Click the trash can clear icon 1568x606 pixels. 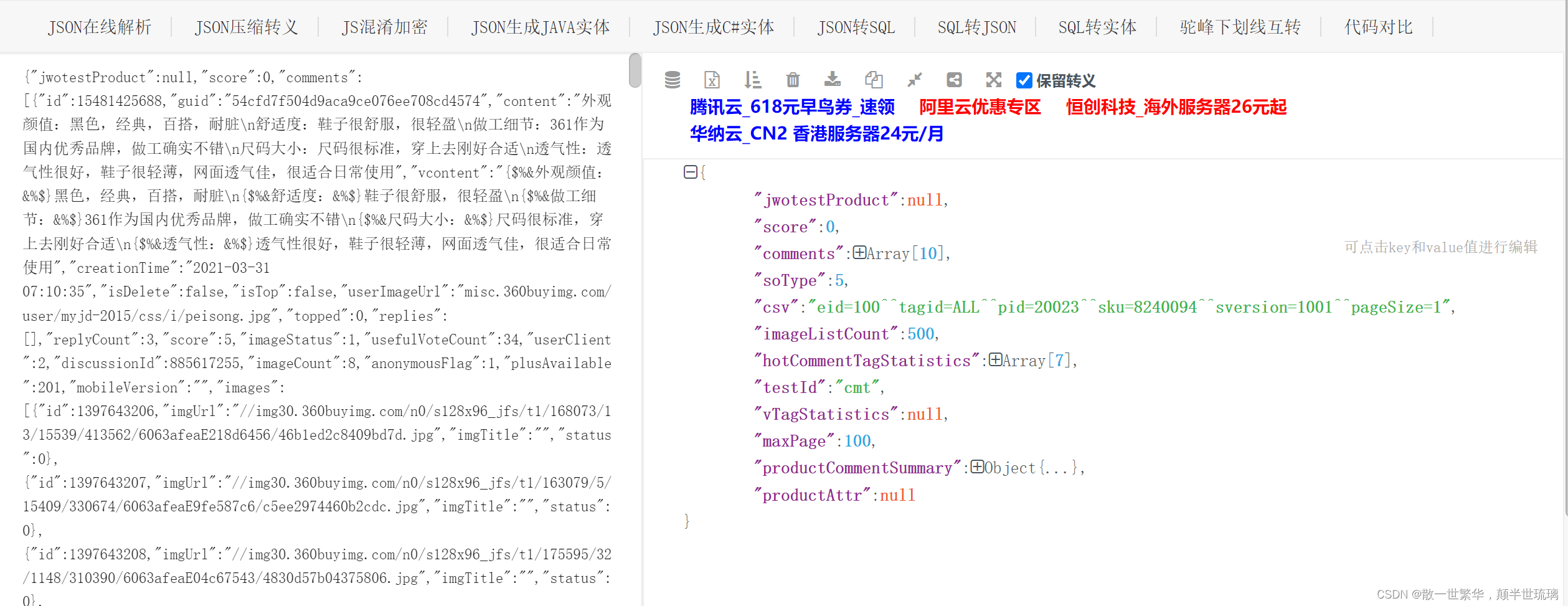pos(793,80)
